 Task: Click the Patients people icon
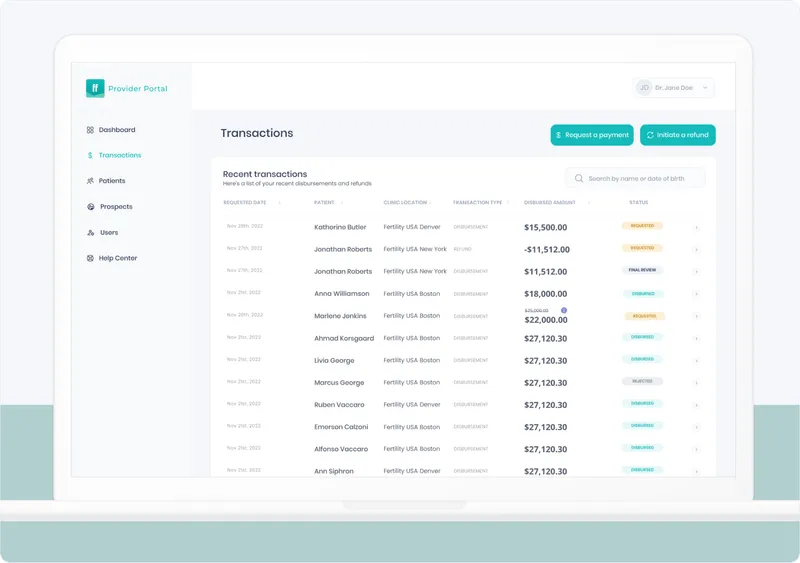click(x=90, y=181)
